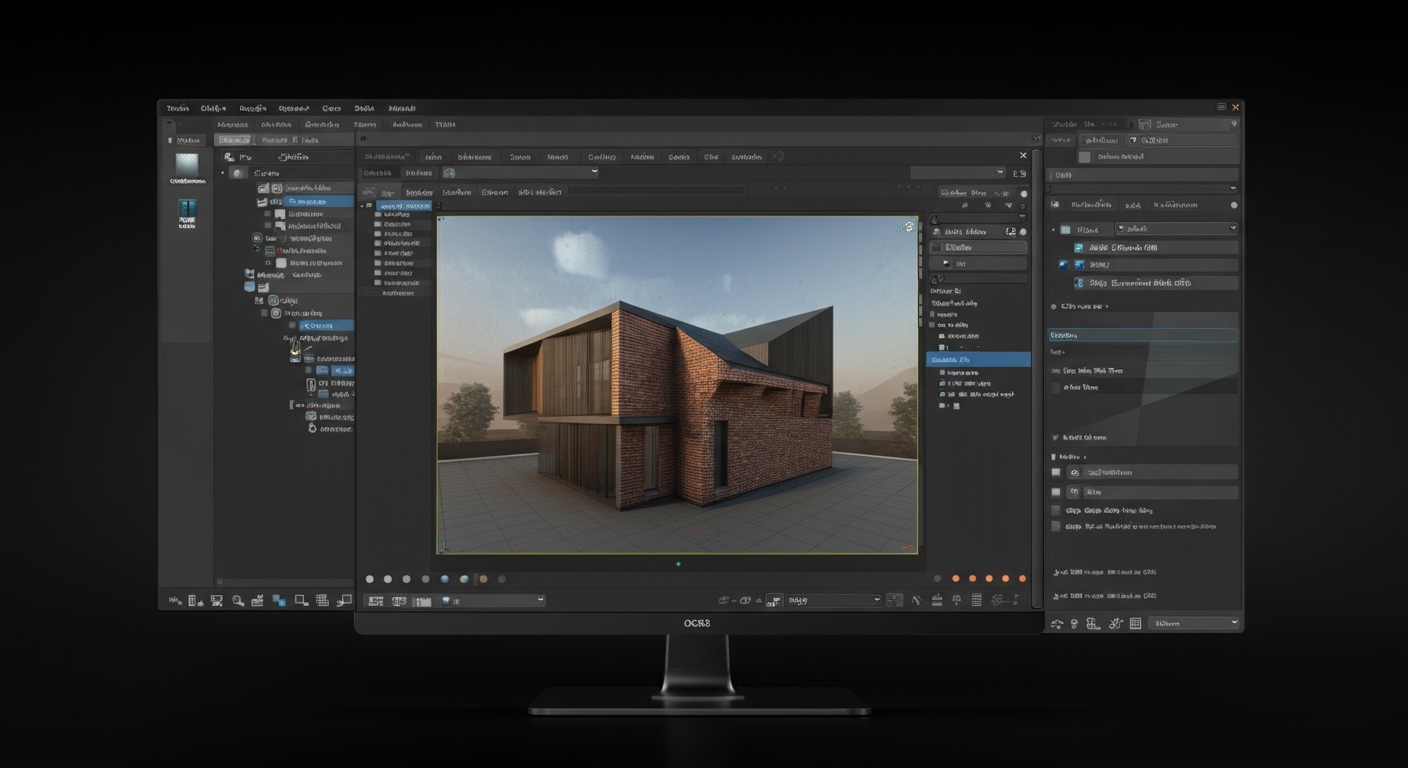1408x768 pixels.
Task: Switch to the second tab above the render view
Action: pos(433,157)
